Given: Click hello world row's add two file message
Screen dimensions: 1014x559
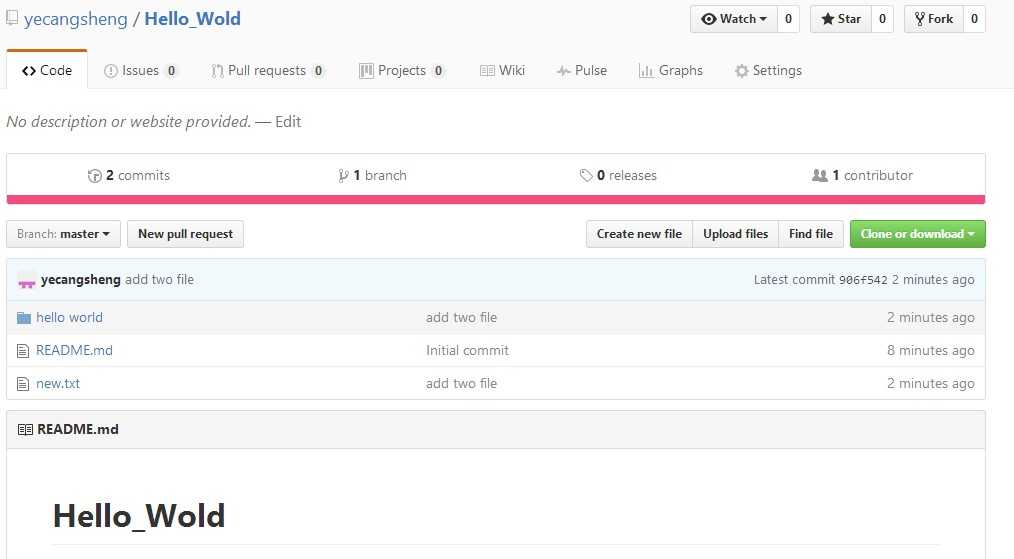Looking at the screenshot, I should coord(462,318).
